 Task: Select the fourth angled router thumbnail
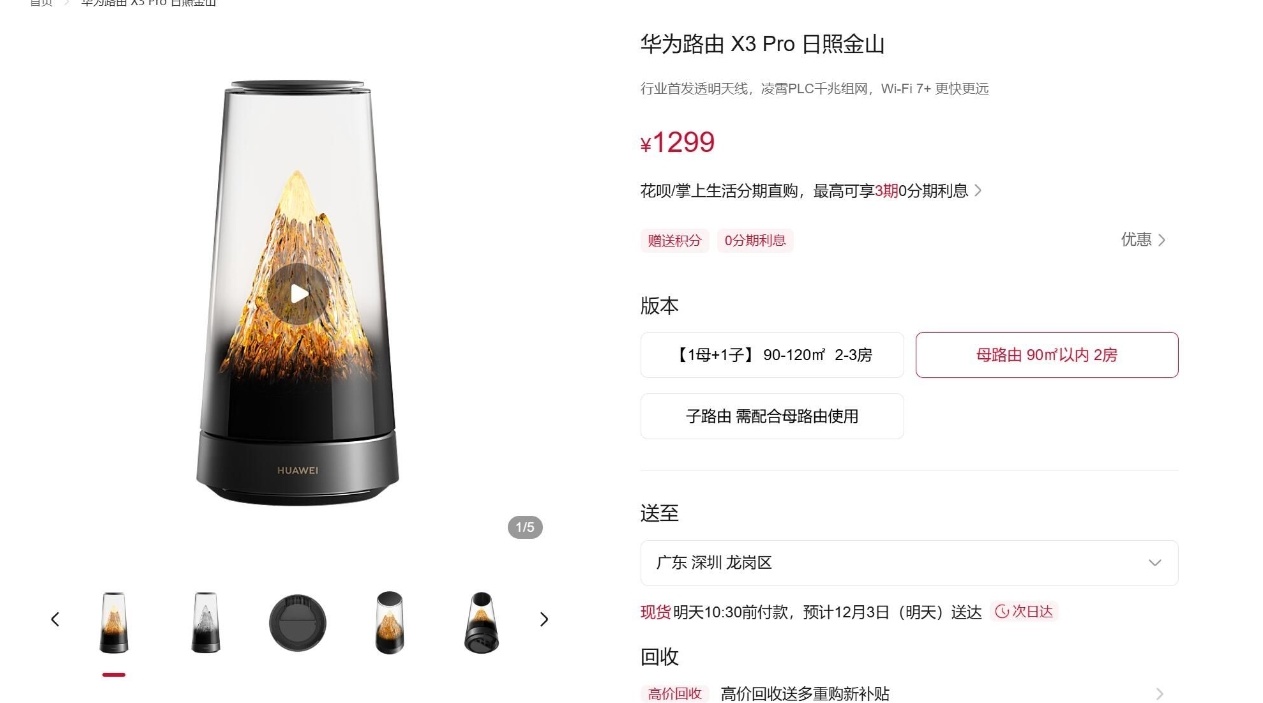pyautogui.click(x=390, y=623)
